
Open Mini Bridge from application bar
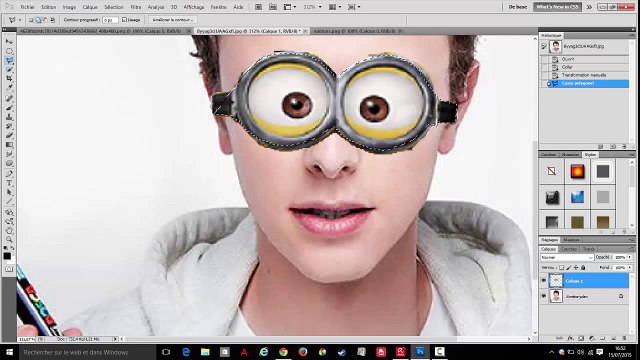pos(273,7)
